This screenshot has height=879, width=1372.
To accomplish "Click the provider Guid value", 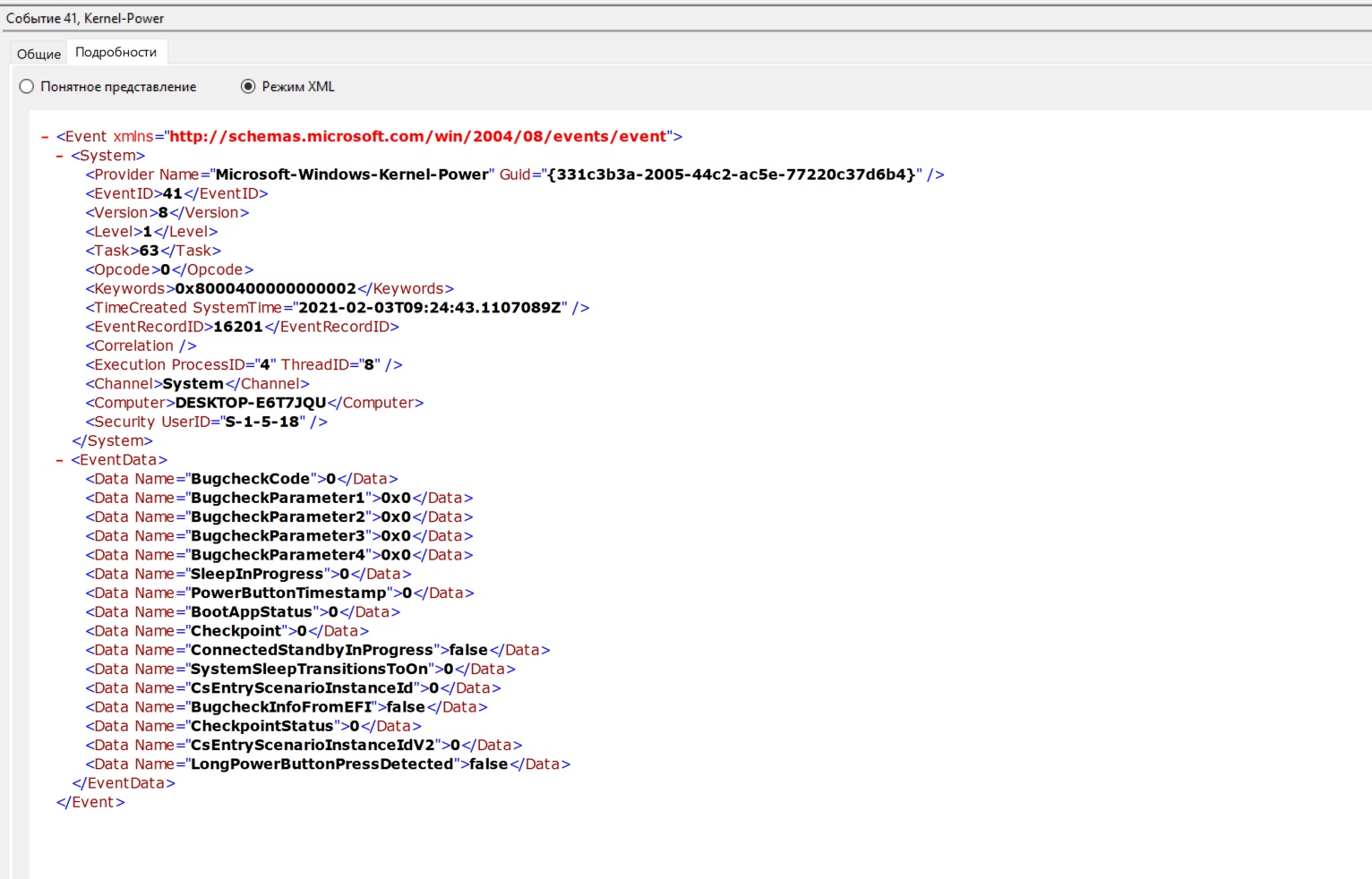I will 731,175.
